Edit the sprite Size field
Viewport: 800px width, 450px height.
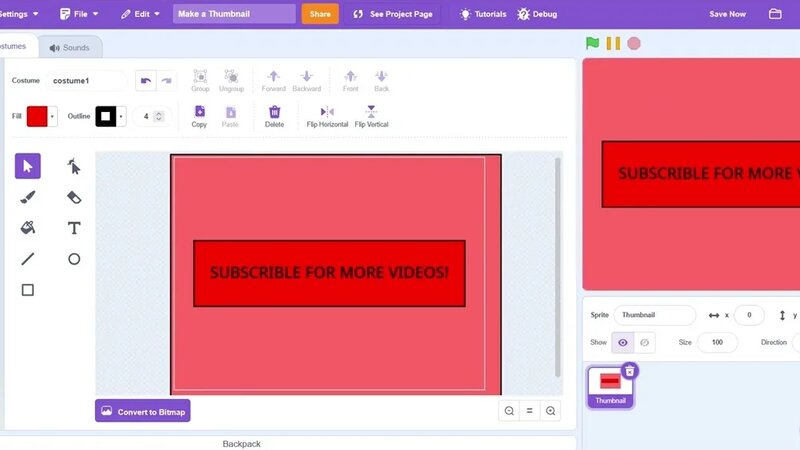[x=717, y=342]
